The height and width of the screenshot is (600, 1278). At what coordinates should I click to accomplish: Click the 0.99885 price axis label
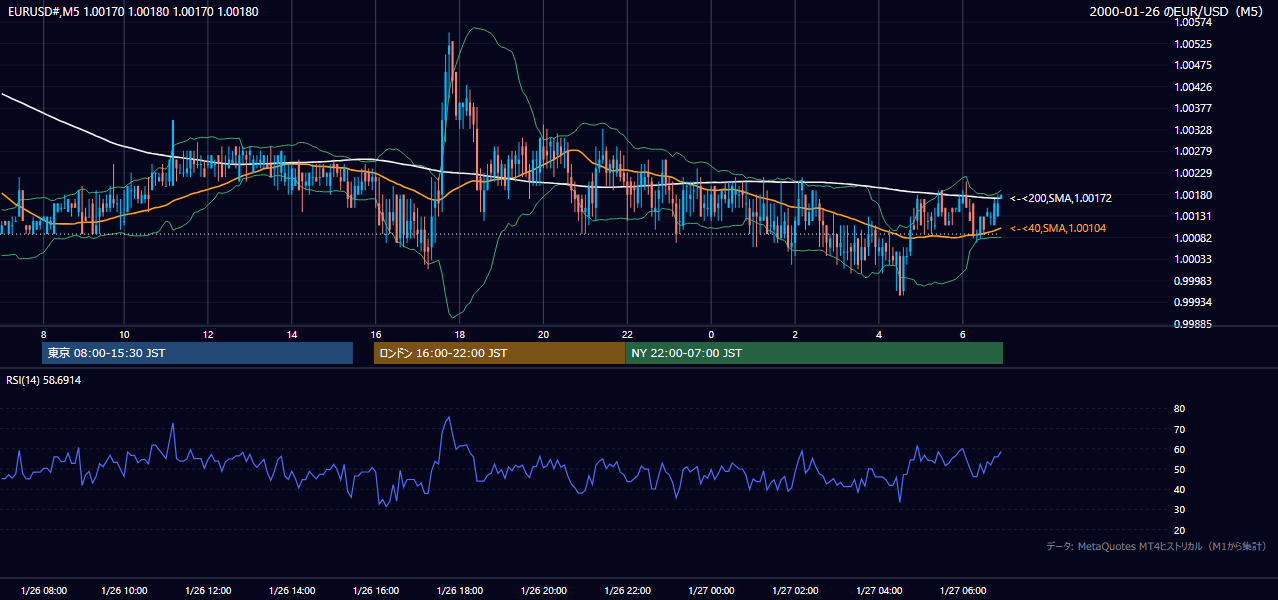point(1193,324)
